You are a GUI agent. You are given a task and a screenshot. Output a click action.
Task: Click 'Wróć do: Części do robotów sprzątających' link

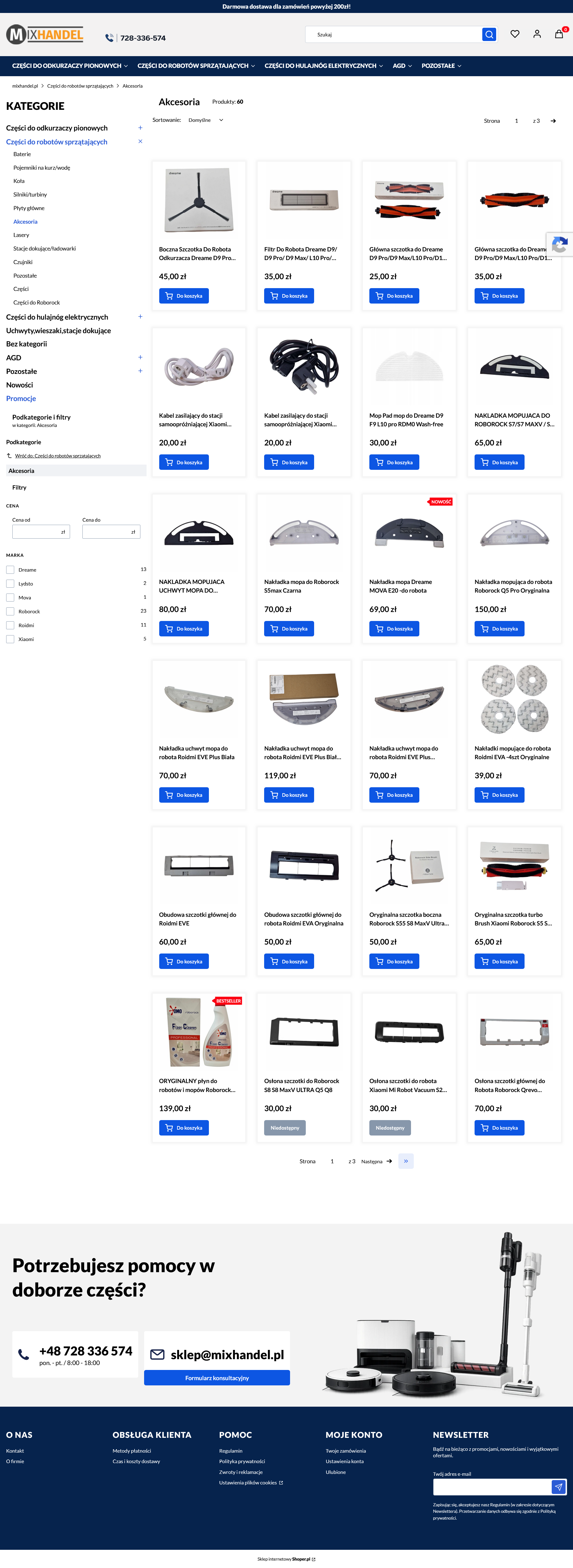pyautogui.click(x=58, y=456)
